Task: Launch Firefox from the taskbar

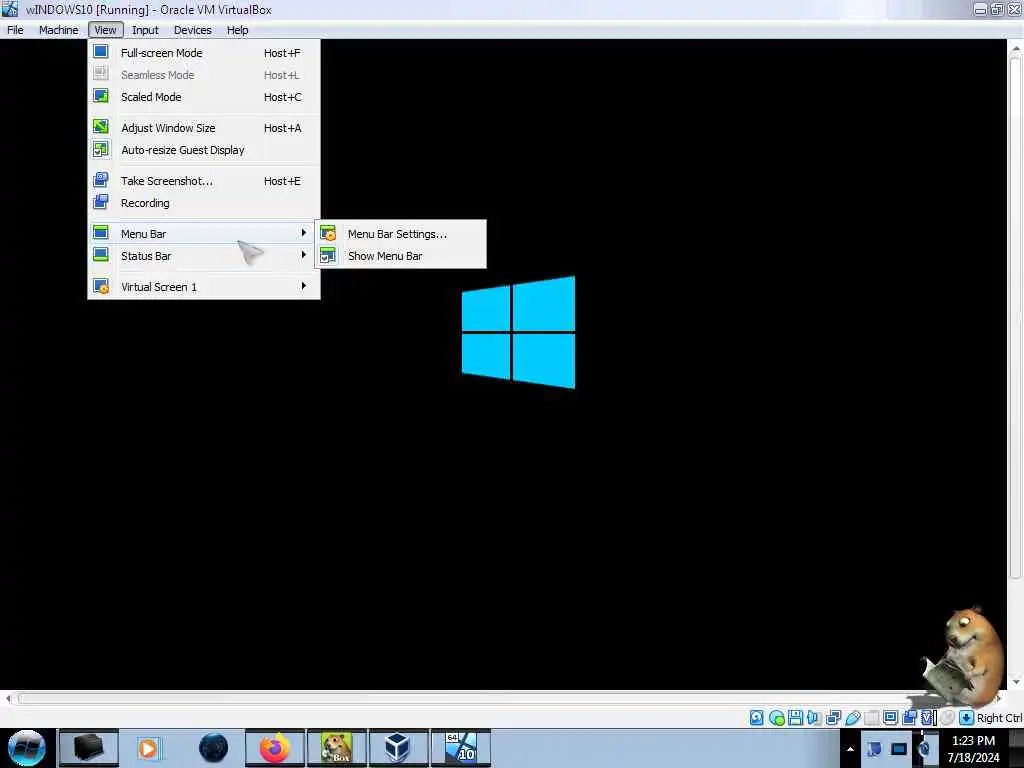Action: (275, 748)
